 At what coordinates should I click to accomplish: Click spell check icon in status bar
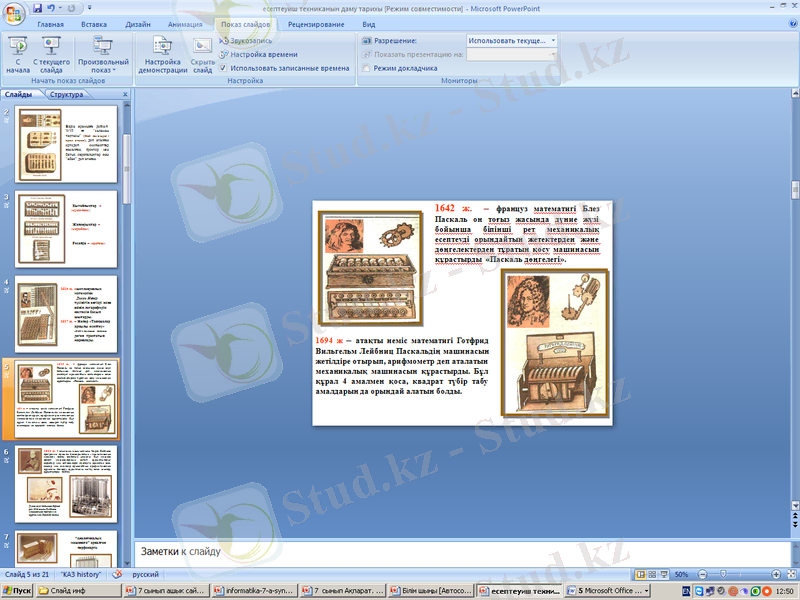(x=117, y=575)
